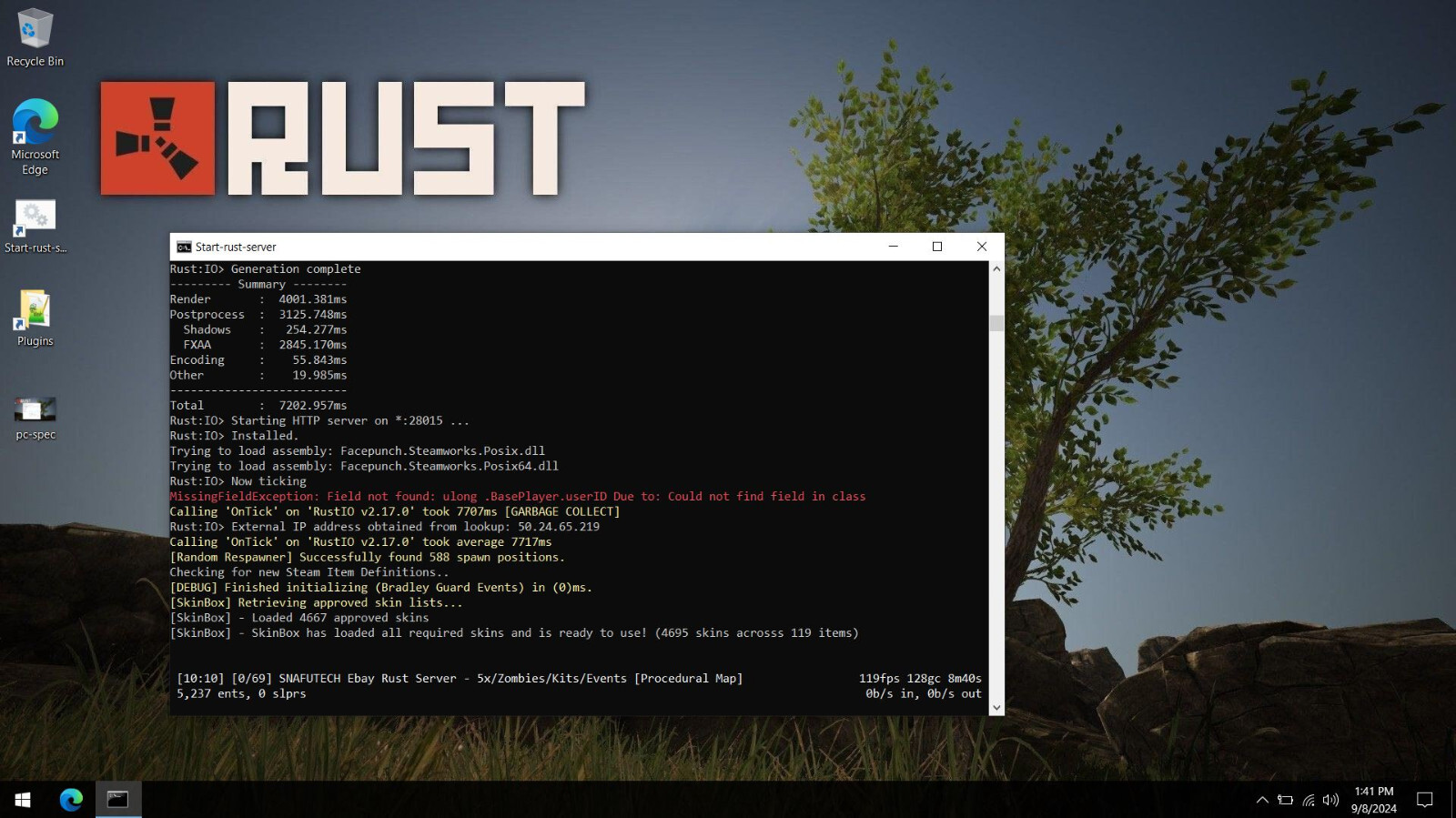The width and height of the screenshot is (1456, 818).
Task: Click the '0b/s in, 0b/s out' text
Action: point(923,693)
